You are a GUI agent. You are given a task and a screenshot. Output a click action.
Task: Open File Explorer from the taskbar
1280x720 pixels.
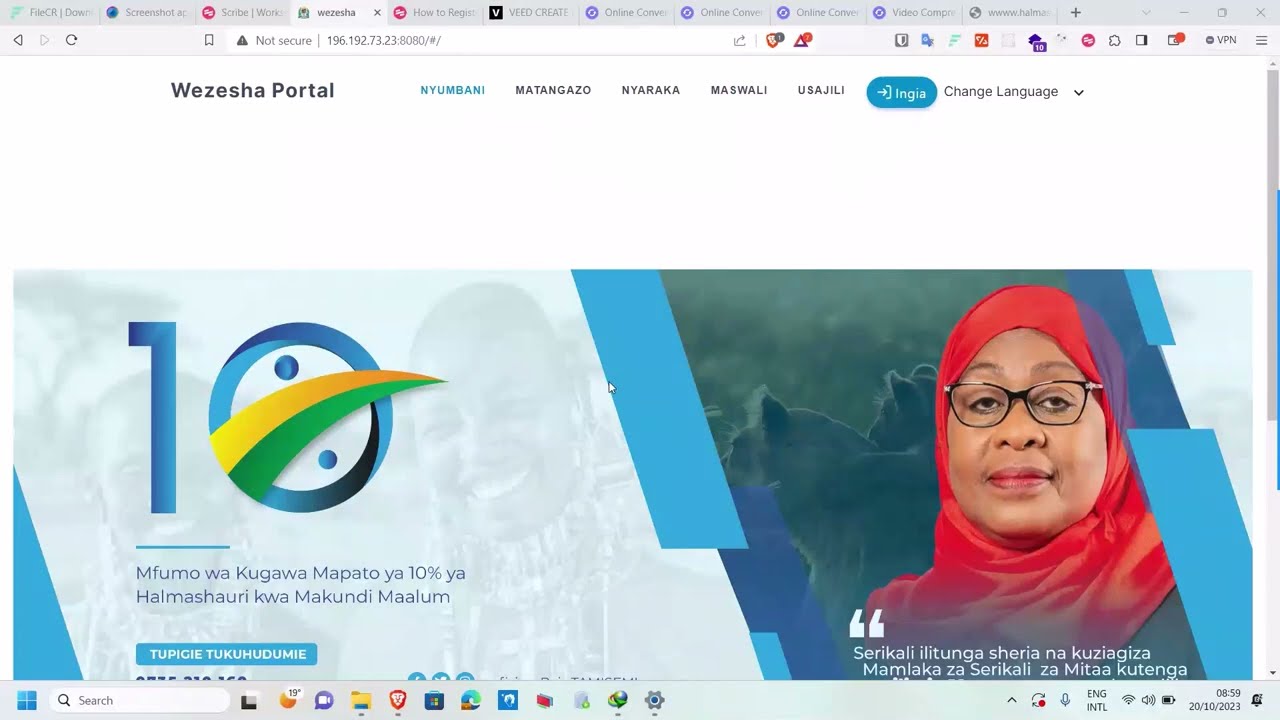point(360,700)
